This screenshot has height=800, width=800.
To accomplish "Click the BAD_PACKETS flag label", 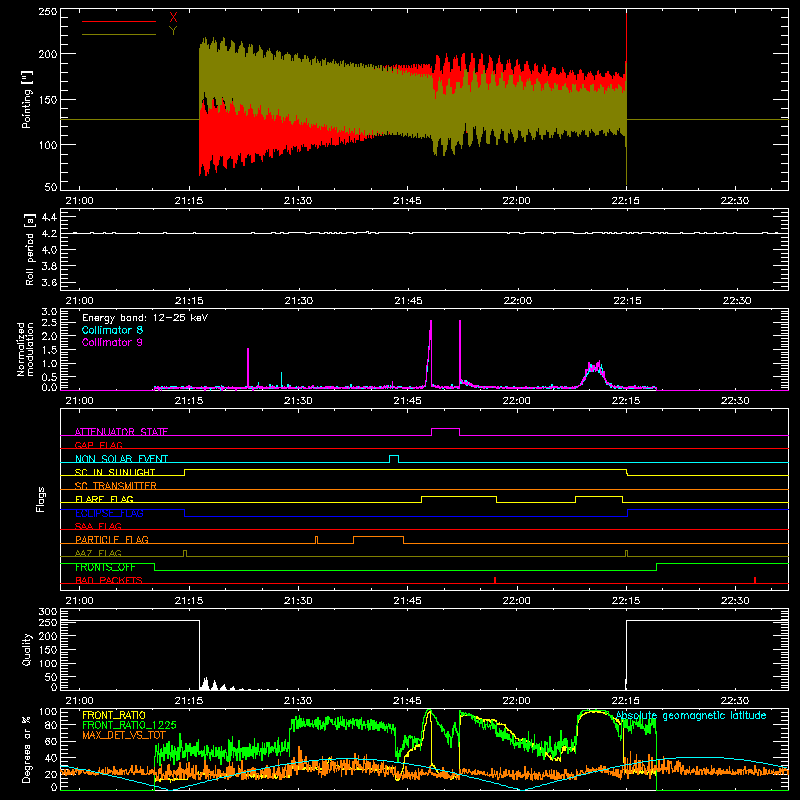I will coord(109,580).
